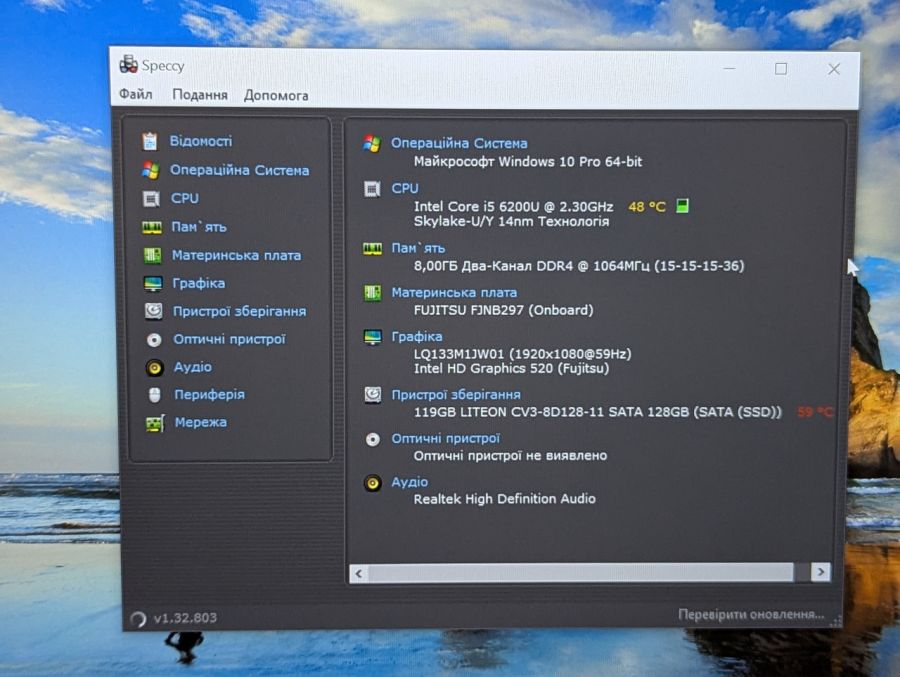
Task: Select Графіка in the sidebar list
Action: (x=199, y=283)
